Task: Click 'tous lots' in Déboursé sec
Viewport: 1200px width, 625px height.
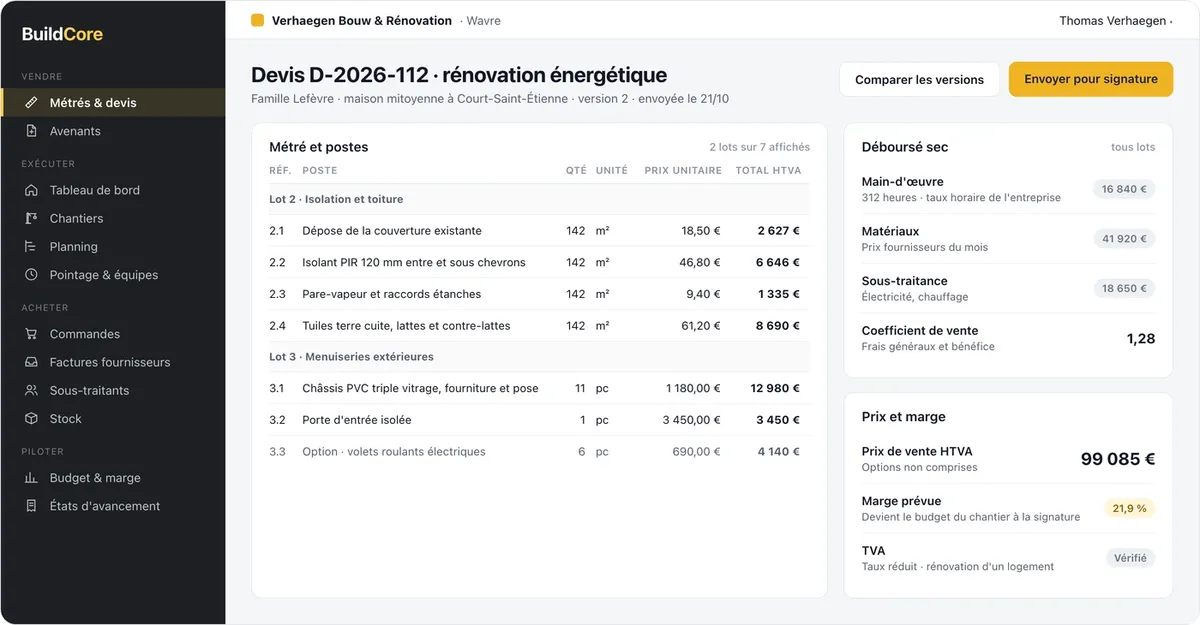Action: [x=1133, y=147]
